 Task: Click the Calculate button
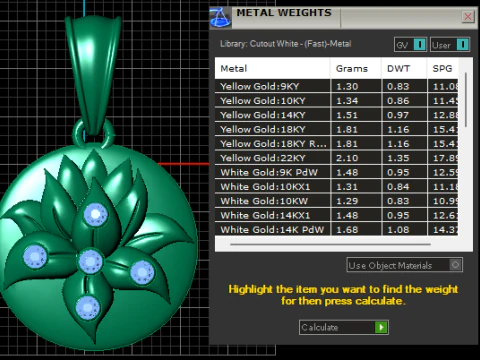[344, 327]
